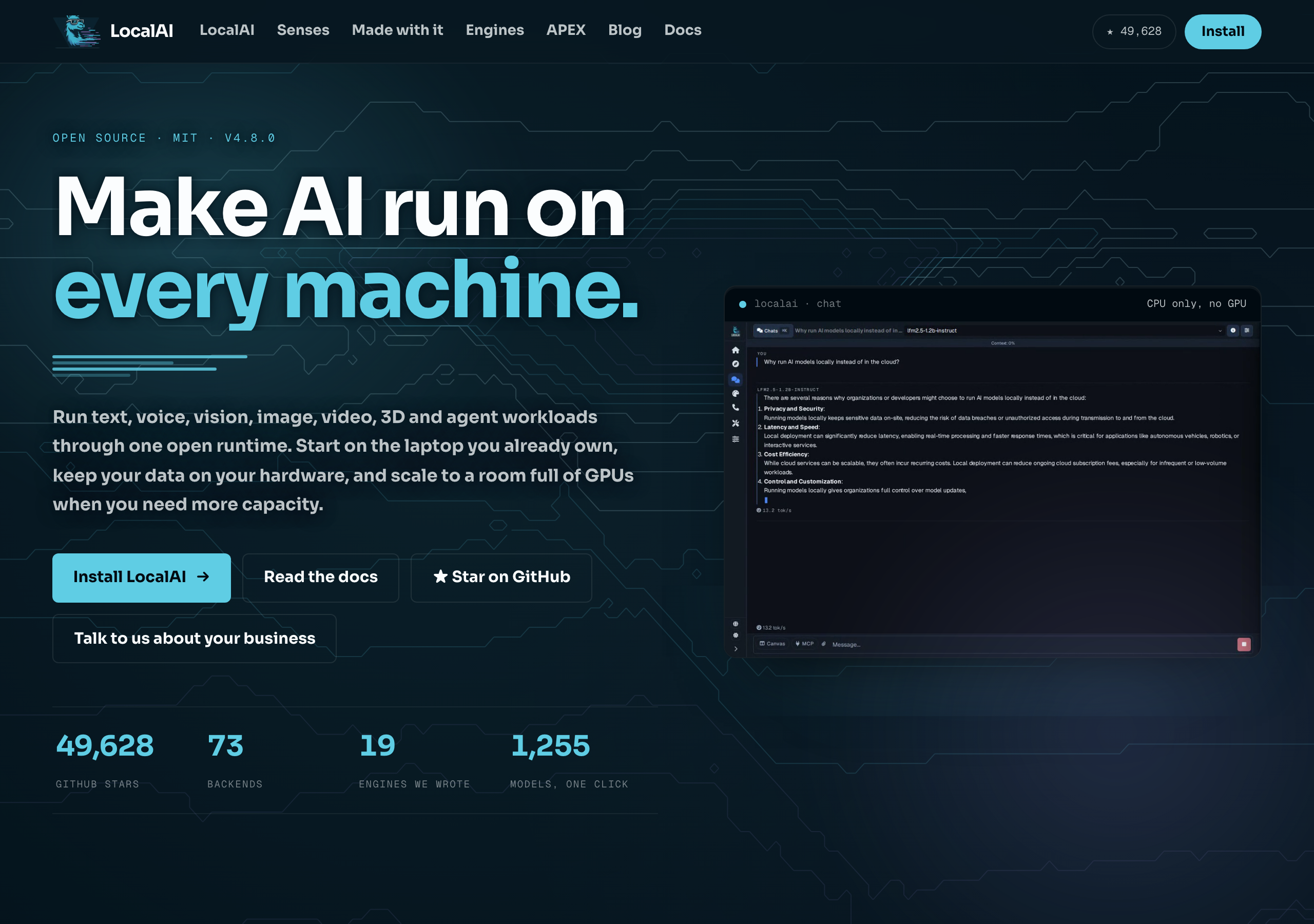The height and width of the screenshot is (924, 1314).
Task: Navigate to Engines in top menu
Action: click(x=494, y=30)
